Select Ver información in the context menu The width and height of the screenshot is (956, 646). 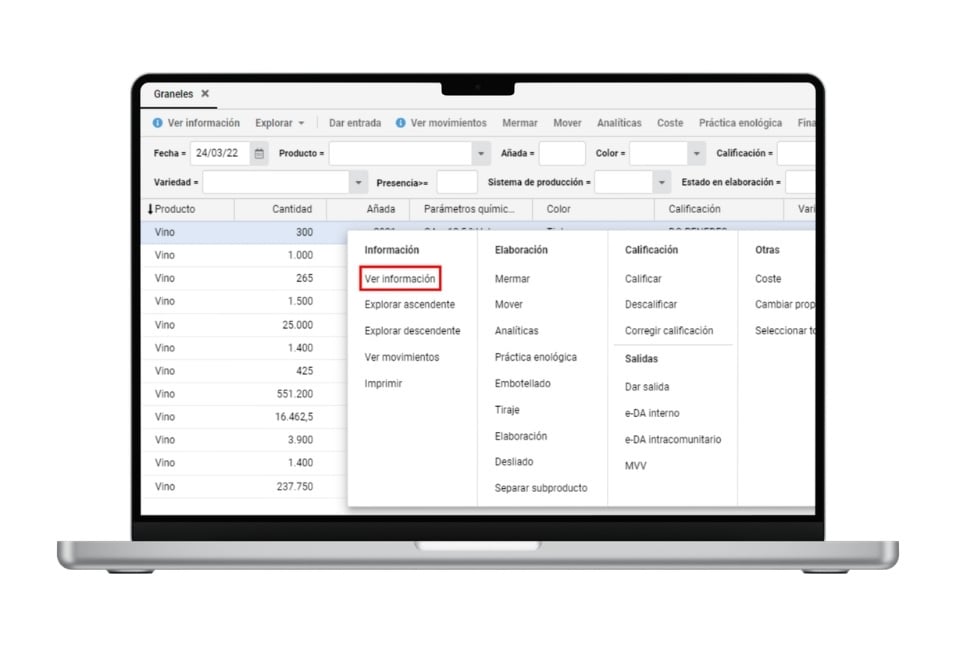[x=400, y=278]
